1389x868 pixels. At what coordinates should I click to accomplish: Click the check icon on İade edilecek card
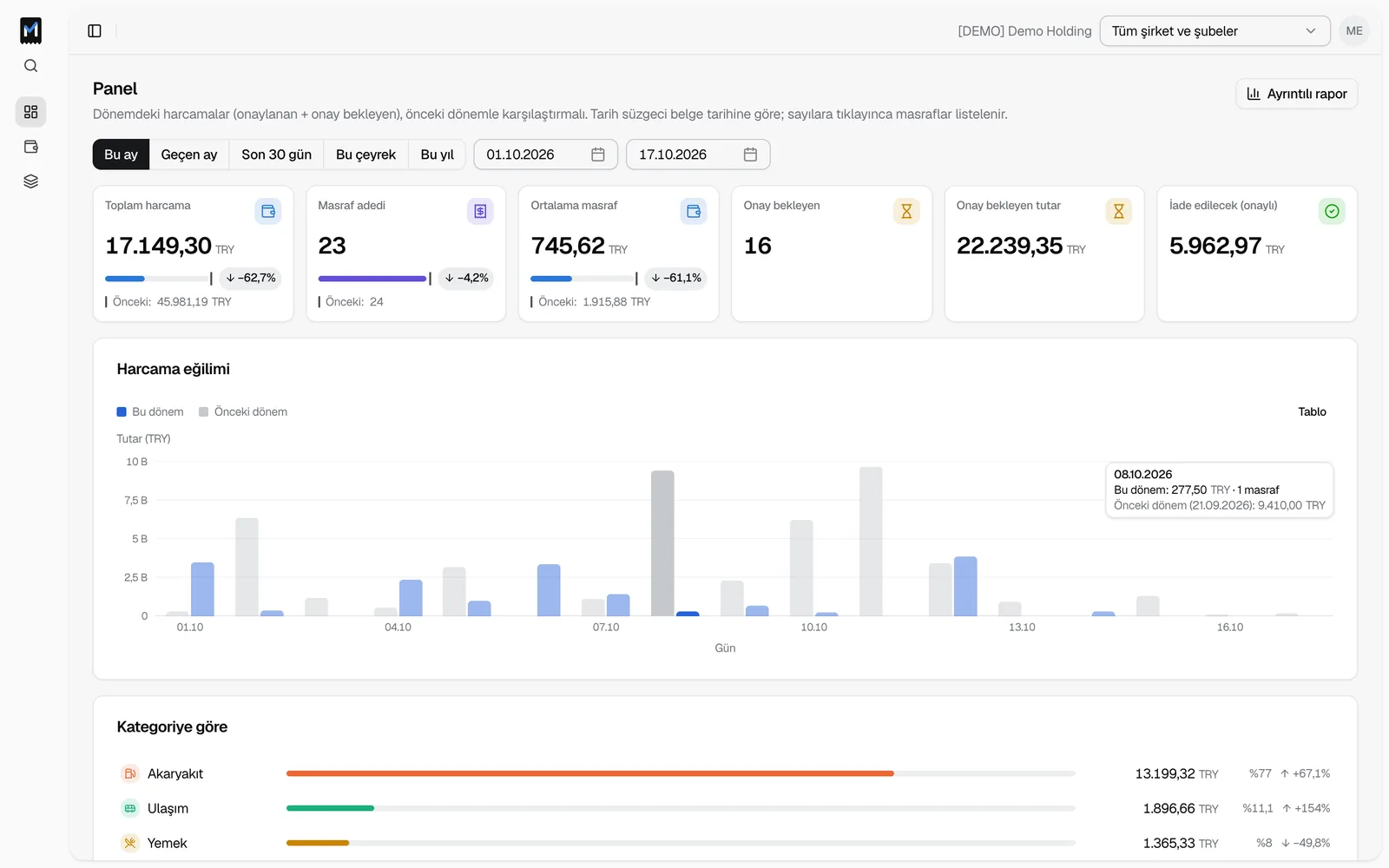(1332, 211)
